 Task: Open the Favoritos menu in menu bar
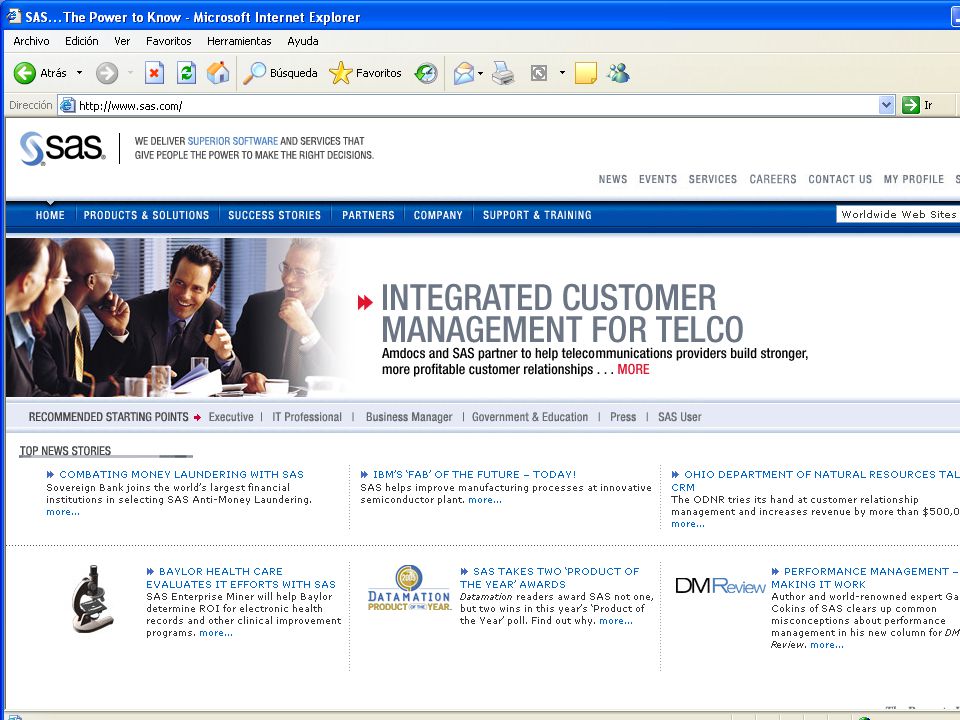point(168,41)
